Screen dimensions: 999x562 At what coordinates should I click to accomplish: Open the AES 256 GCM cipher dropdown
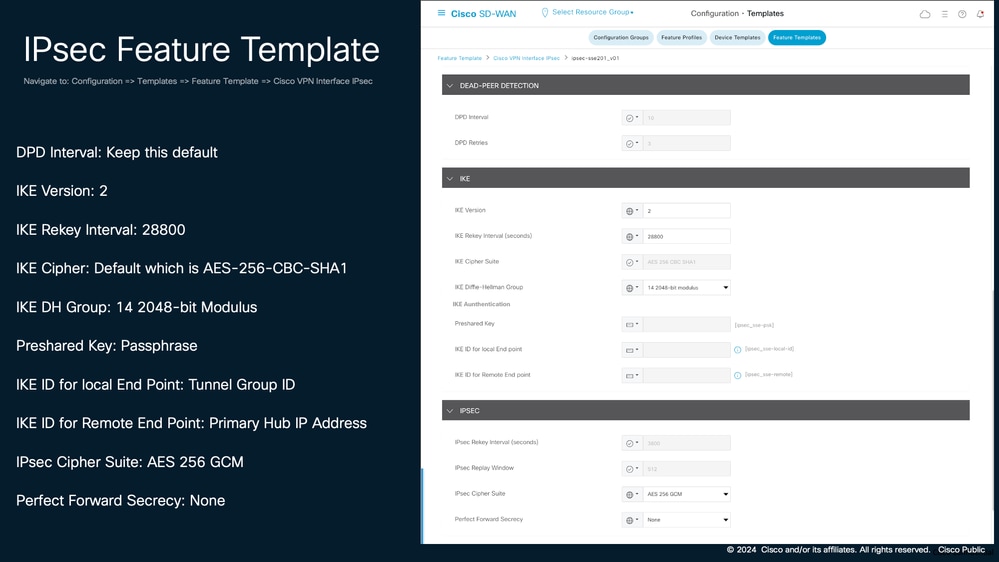point(687,494)
